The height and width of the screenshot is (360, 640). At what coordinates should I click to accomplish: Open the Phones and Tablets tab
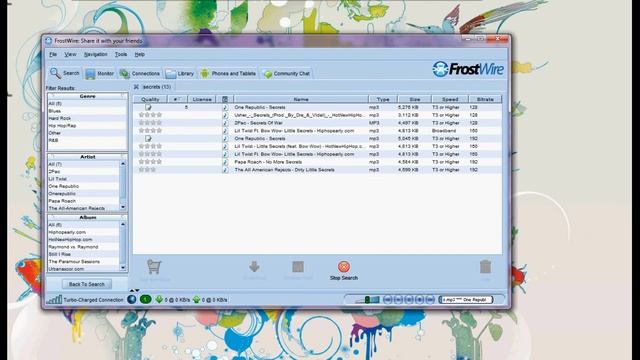tap(228, 73)
